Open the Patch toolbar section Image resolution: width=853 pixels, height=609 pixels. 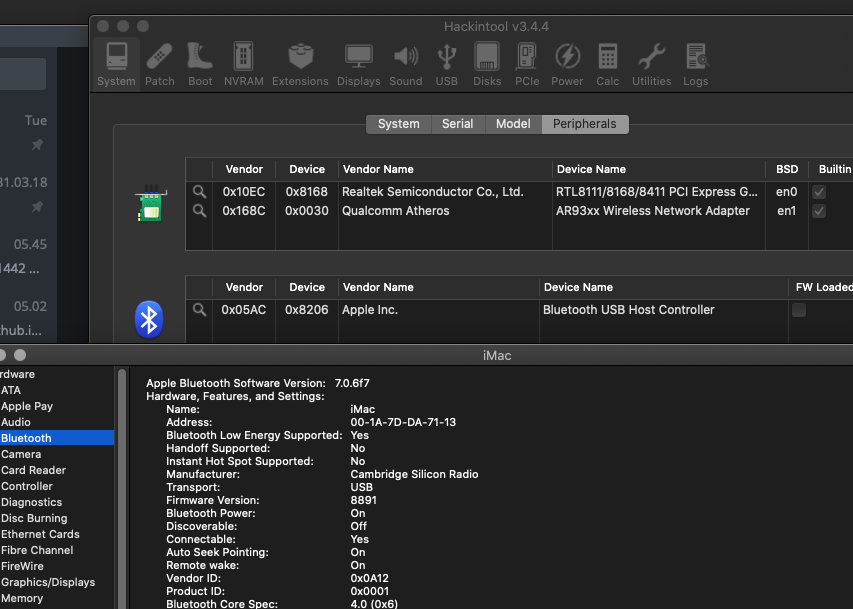point(159,64)
